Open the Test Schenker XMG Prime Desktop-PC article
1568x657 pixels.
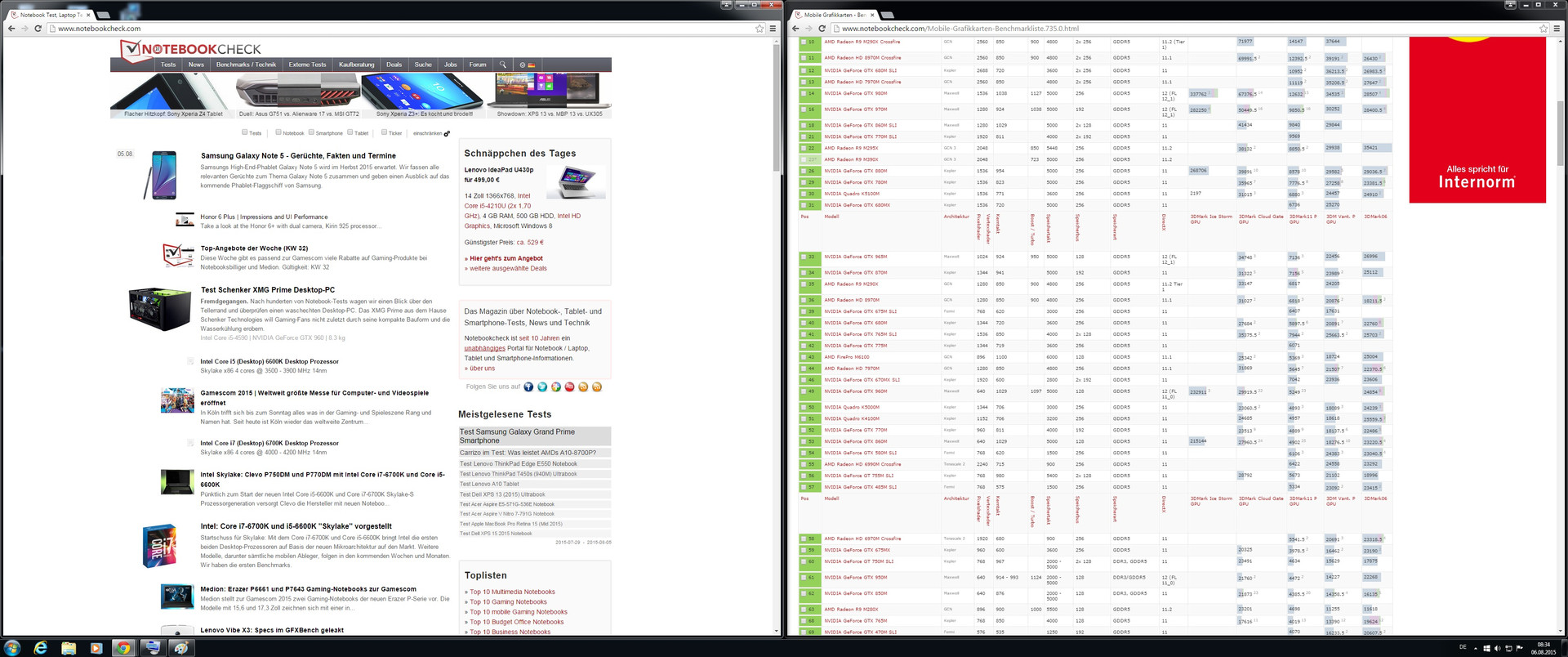(268, 290)
